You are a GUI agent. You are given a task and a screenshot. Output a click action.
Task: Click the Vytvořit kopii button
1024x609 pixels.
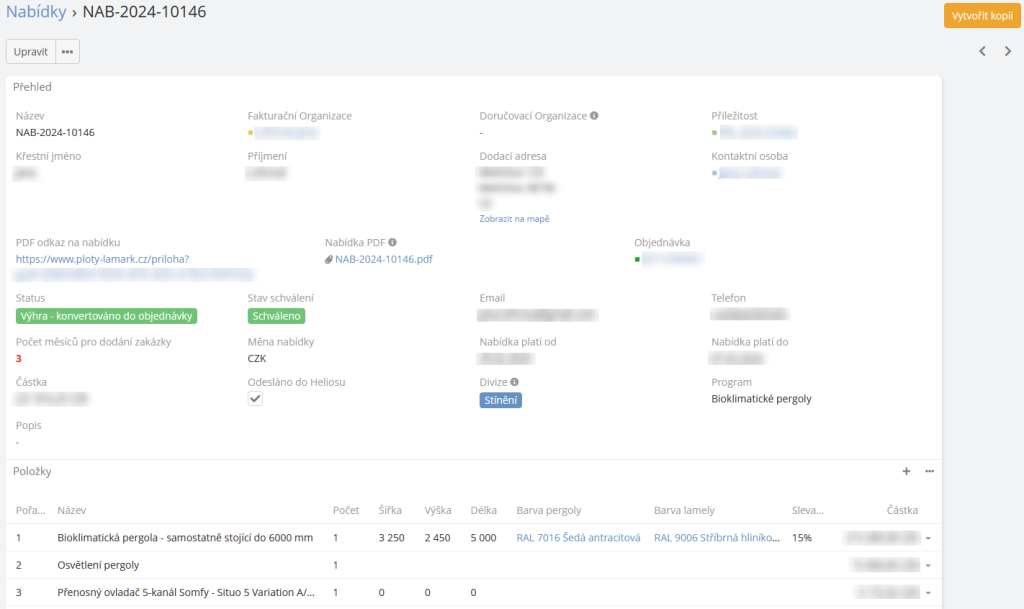(981, 15)
